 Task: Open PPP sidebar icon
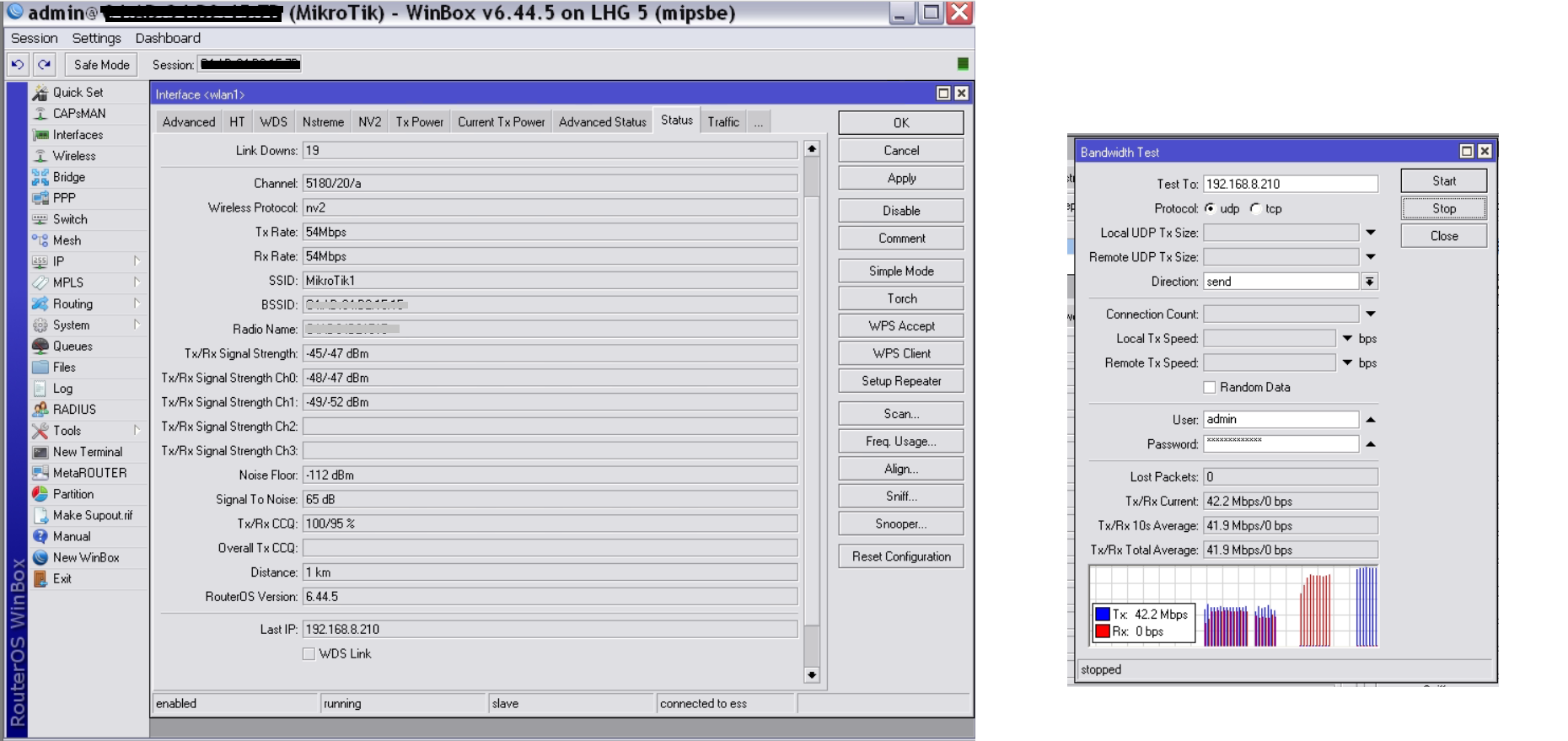click(40, 198)
